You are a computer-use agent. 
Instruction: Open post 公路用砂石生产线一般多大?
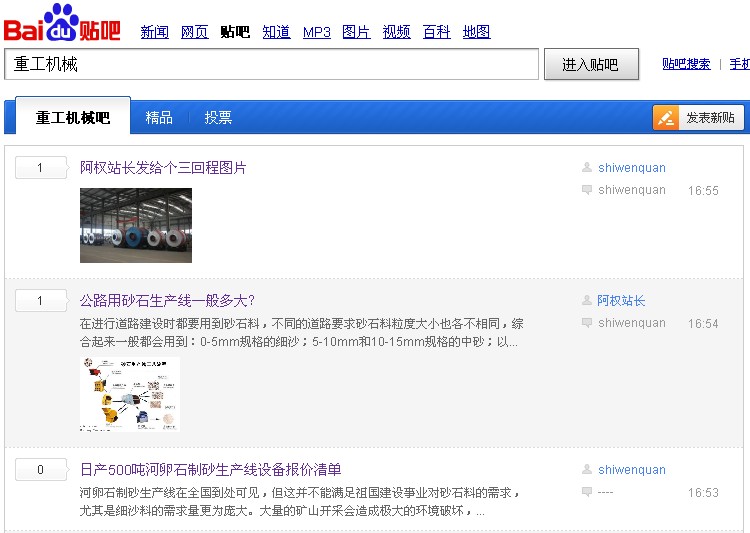tap(167, 300)
